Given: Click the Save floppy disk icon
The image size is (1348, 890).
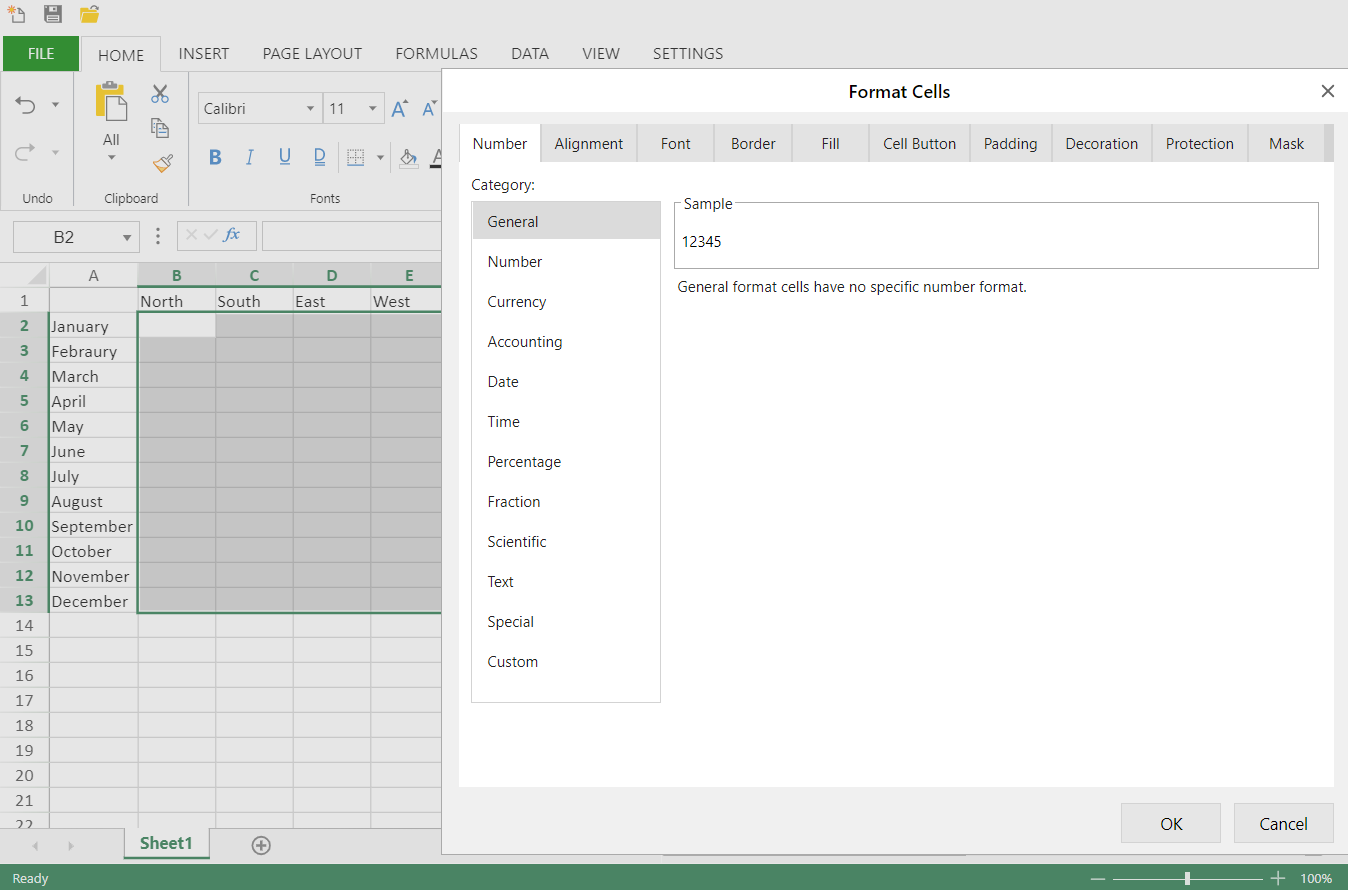Looking at the screenshot, I should 53,13.
